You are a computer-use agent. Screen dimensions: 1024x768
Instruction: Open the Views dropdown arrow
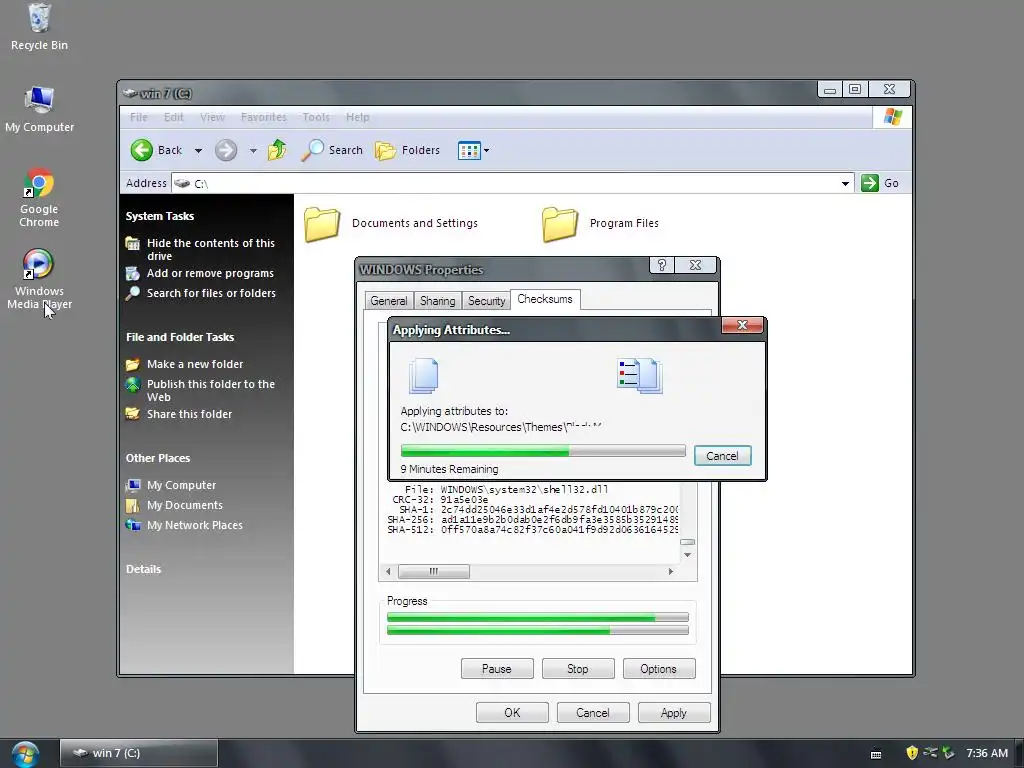tap(487, 151)
